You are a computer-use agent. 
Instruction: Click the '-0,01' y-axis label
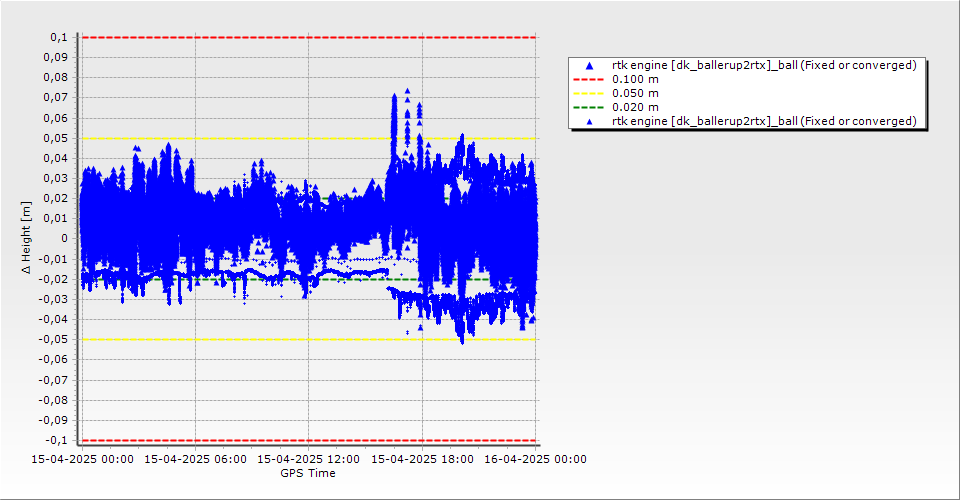coord(54,259)
